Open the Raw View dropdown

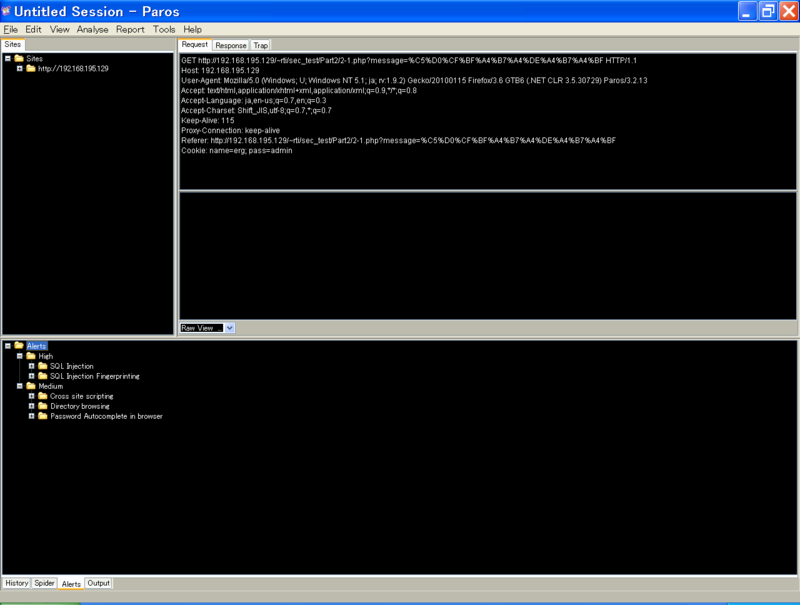[x=230, y=328]
